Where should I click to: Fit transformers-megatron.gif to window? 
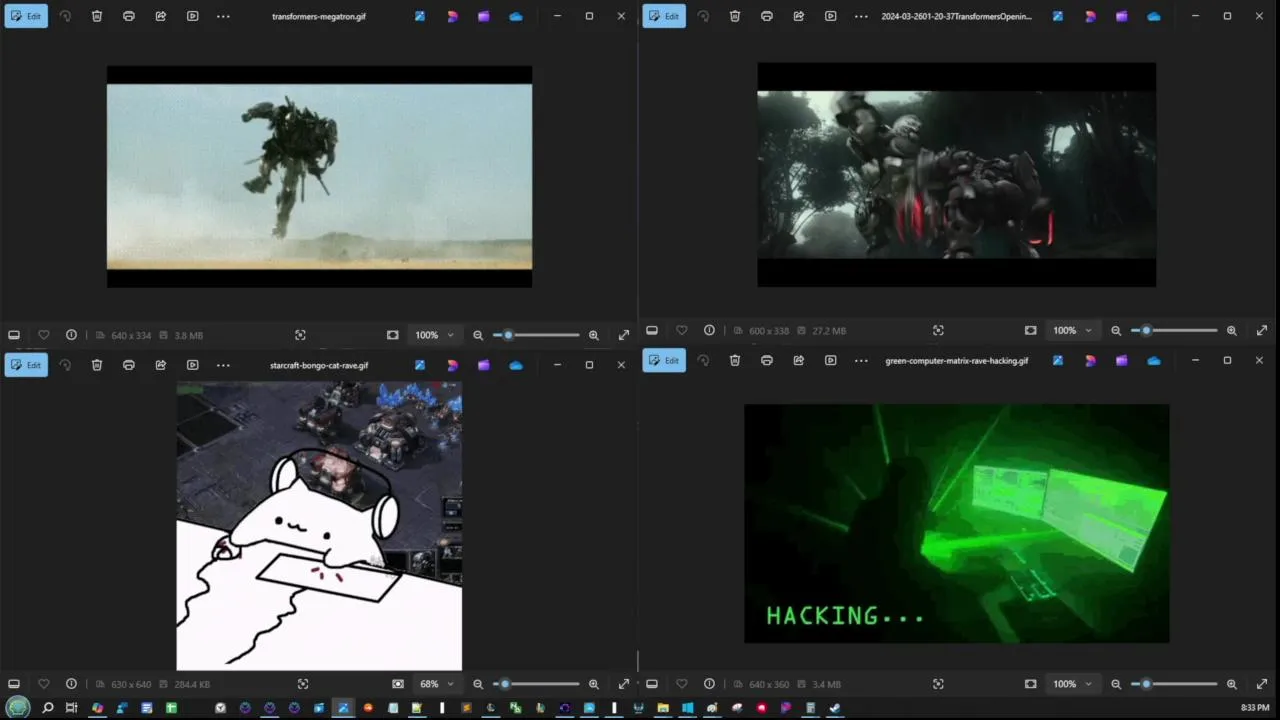point(392,335)
